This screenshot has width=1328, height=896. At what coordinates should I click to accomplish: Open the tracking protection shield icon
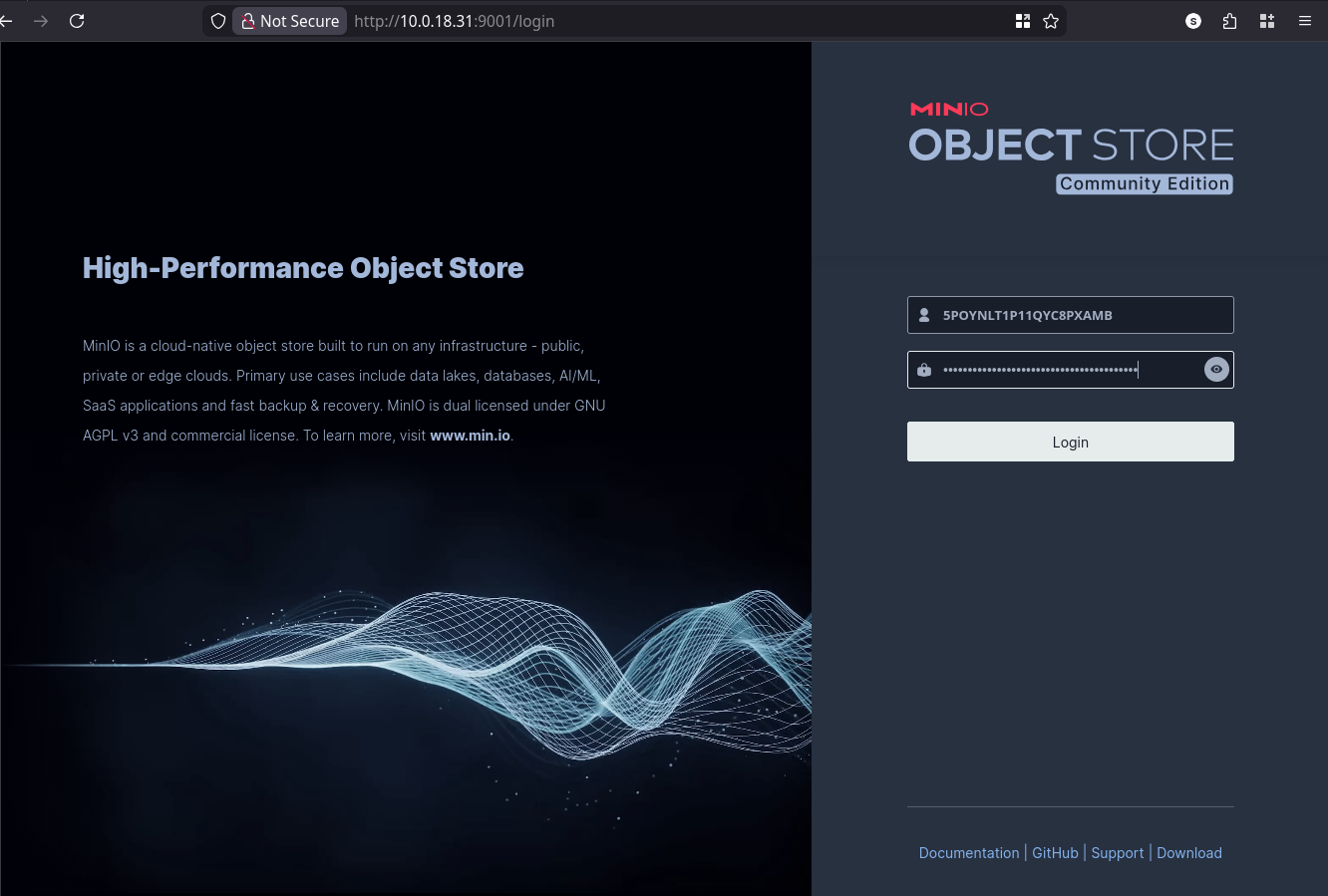pyautogui.click(x=218, y=21)
